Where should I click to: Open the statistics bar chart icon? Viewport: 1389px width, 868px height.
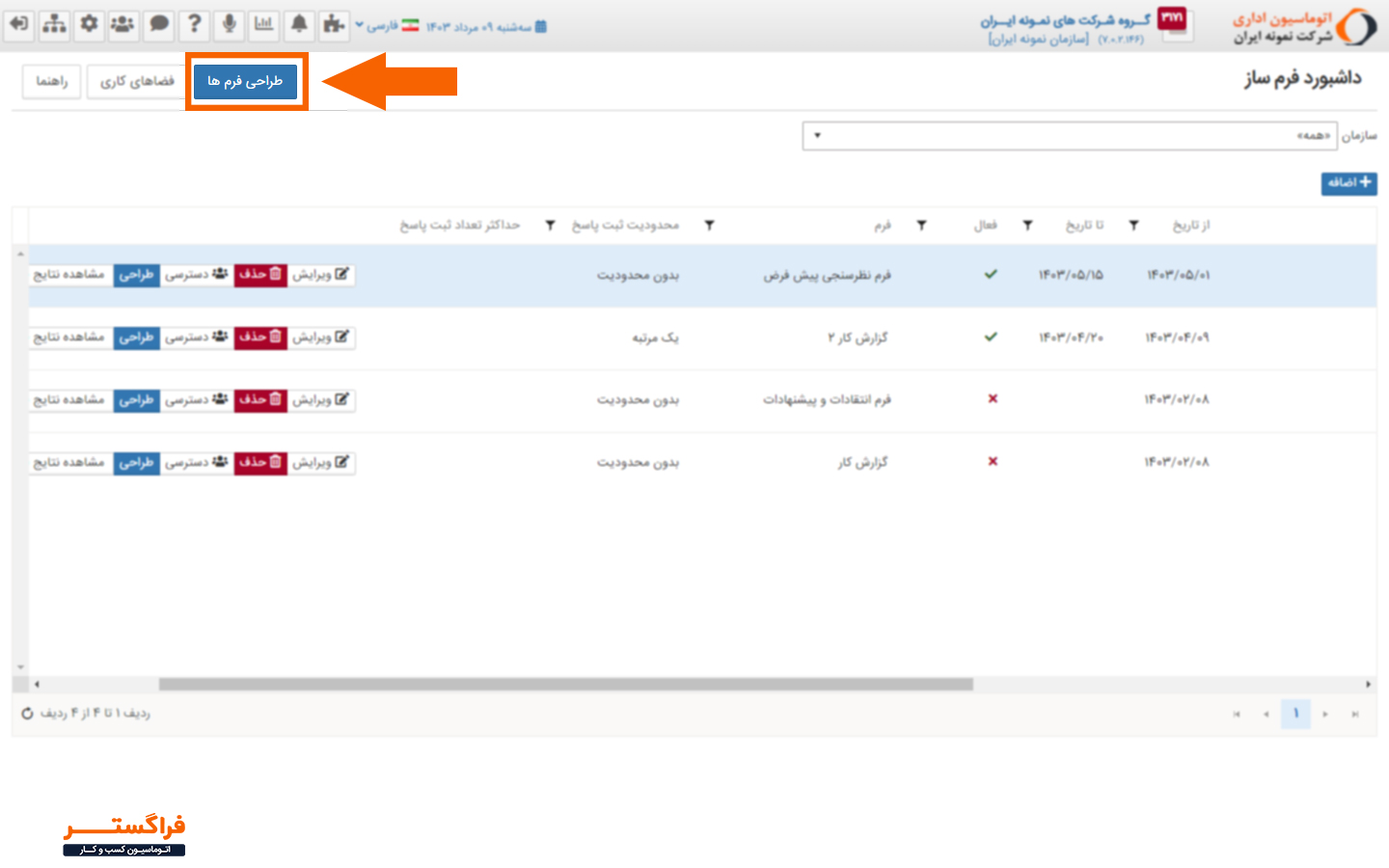[x=263, y=25]
